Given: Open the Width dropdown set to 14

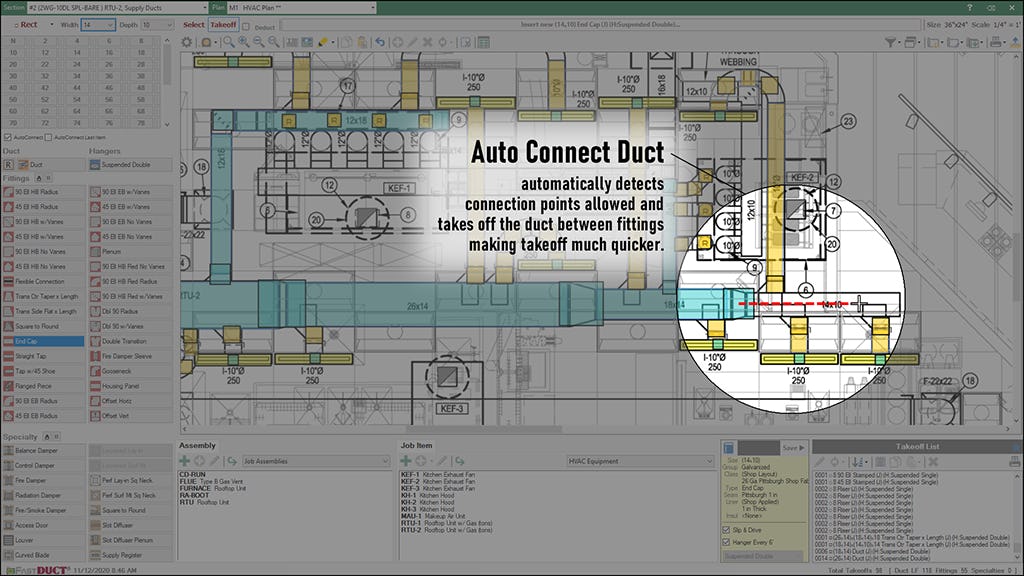Looking at the screenshot, I should (x=100, y=25).
